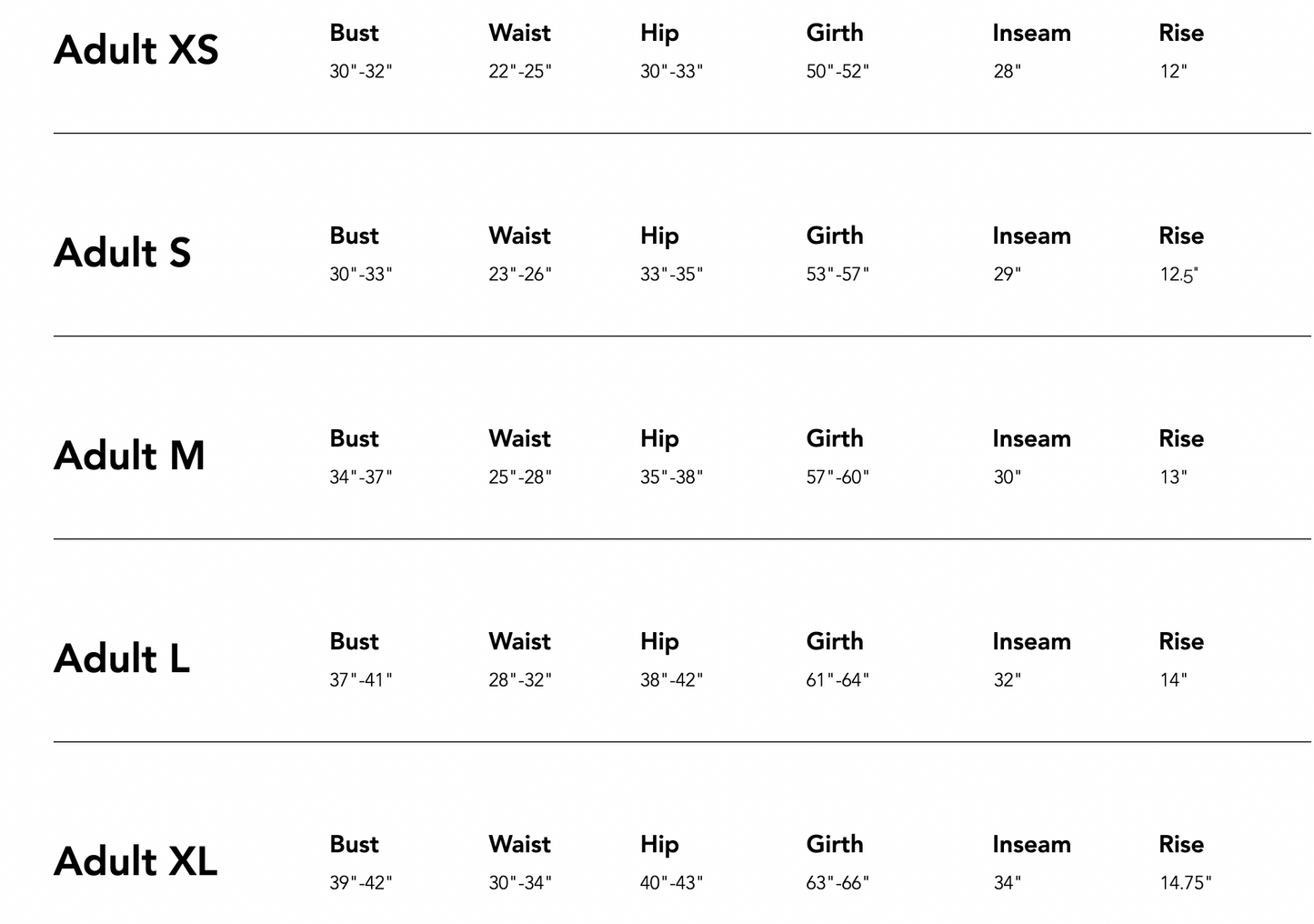Click Adult XL rise value 14.75"
This screenshot has height=924, width=1314.
click(x=1185, y=883)
